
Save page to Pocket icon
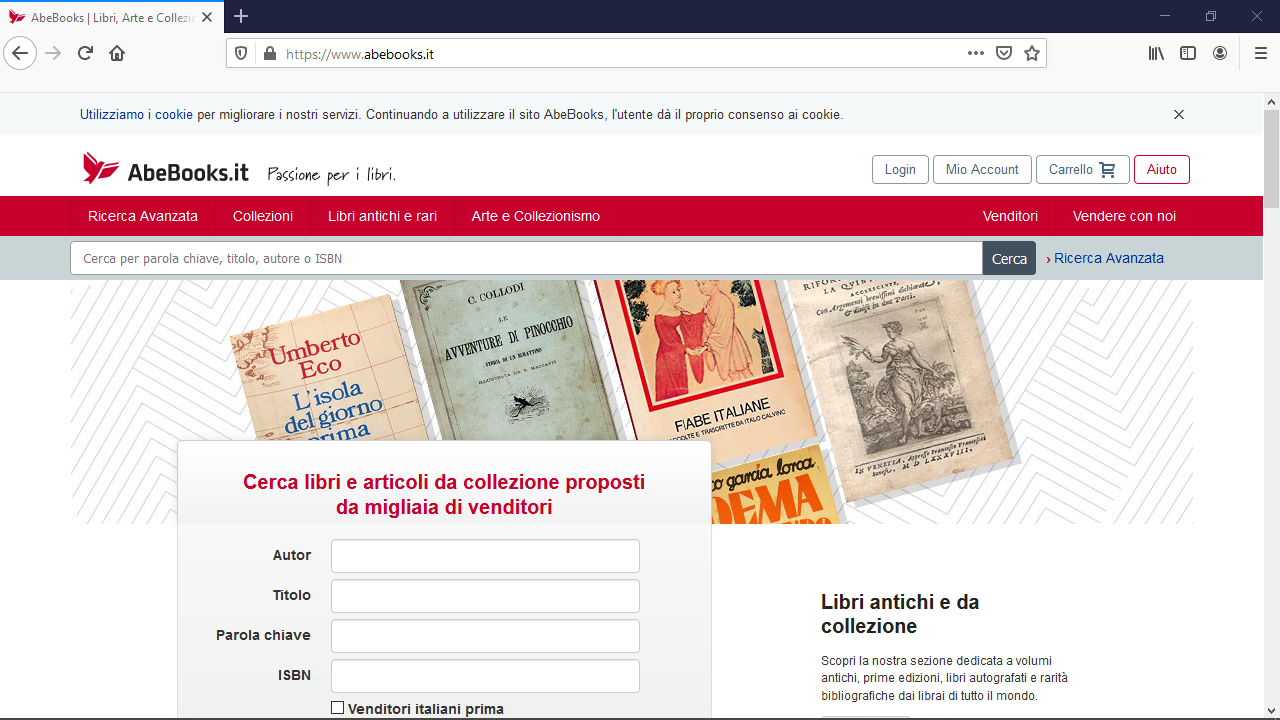1004,53
